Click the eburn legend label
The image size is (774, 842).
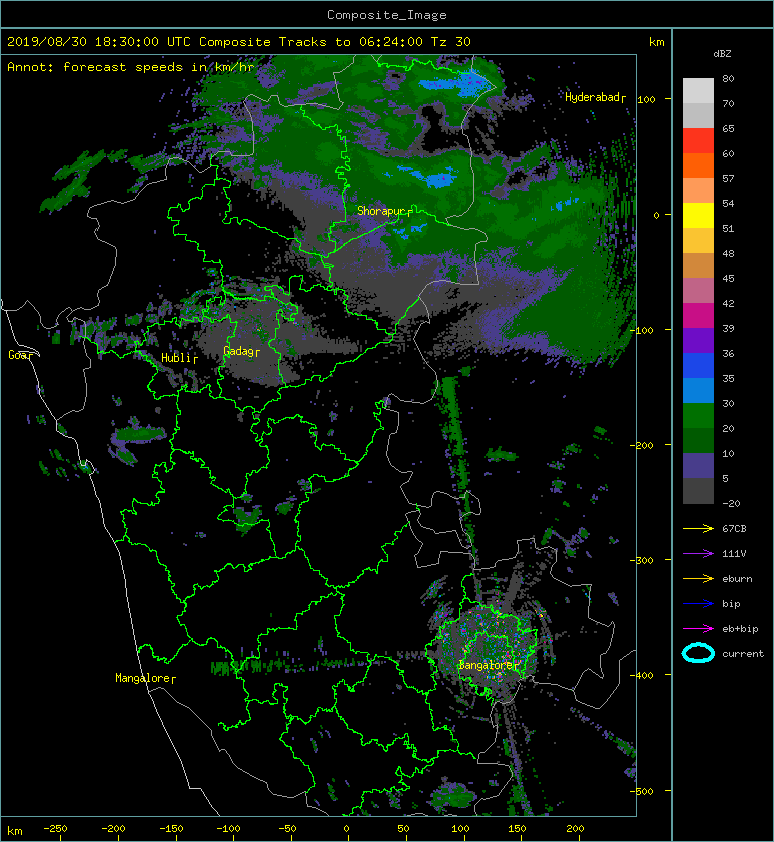(x=737, y=579)
